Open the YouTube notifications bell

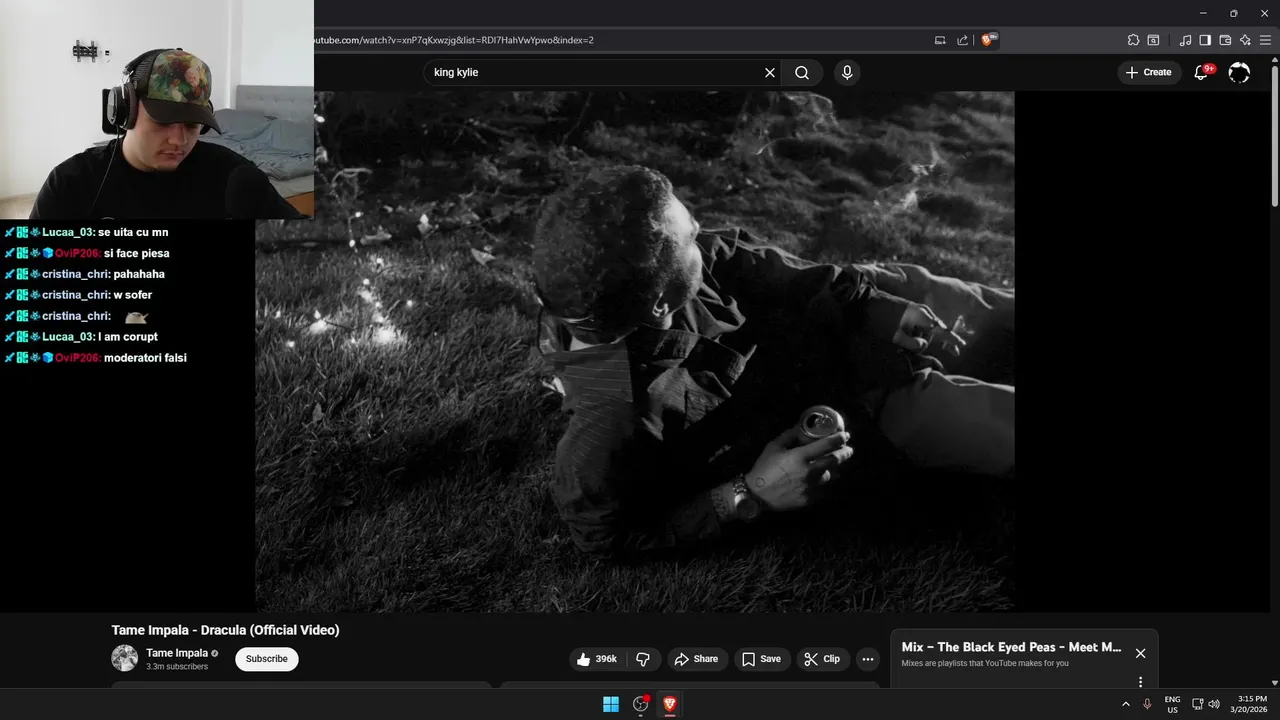pyautogui.click(x=1203, y=72)
